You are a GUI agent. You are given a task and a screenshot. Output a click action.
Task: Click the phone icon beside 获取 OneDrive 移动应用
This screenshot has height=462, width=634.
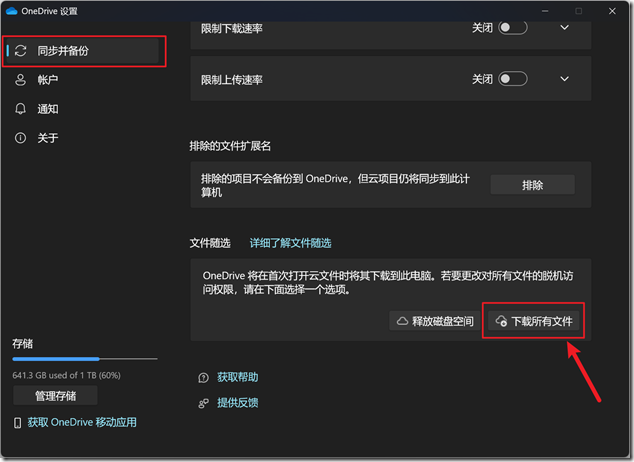(x=17, y=423)
